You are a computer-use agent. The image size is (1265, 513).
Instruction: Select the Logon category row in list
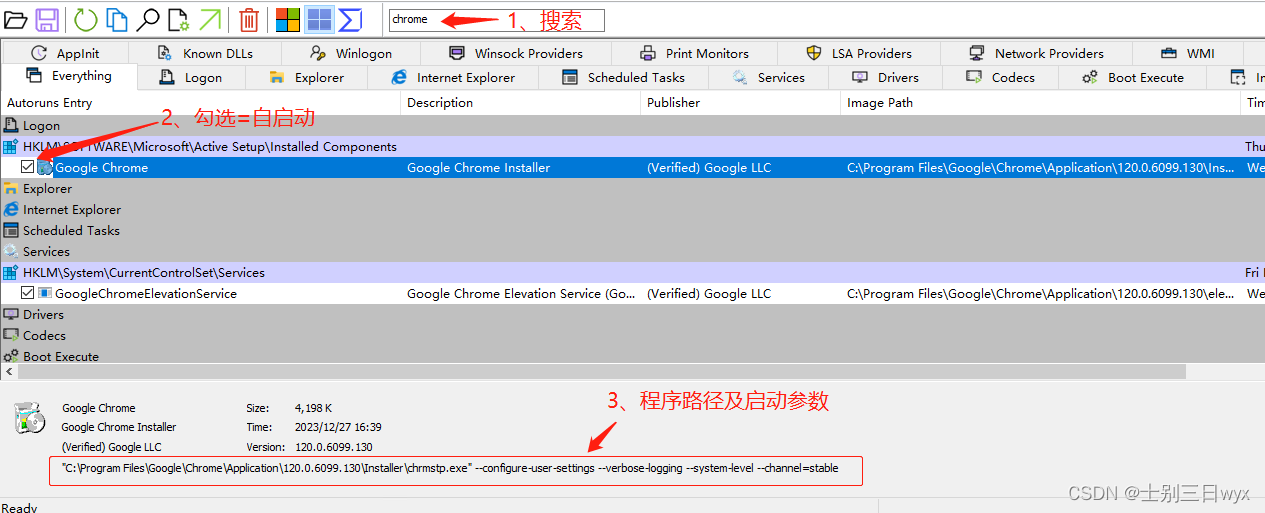tap(632, 125)
